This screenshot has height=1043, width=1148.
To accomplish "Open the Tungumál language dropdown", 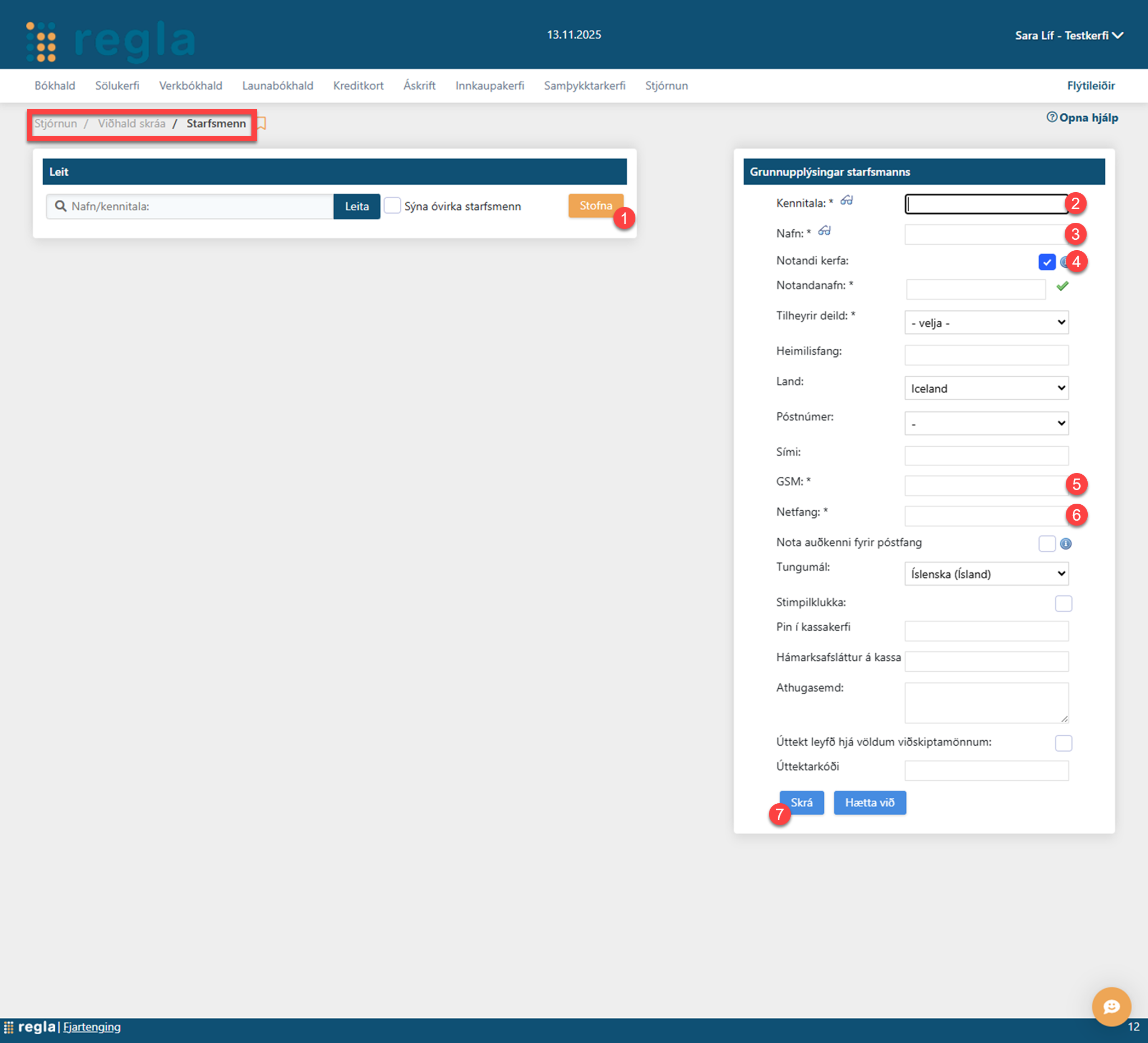I will pyautogui.click(x=986, y=574).
